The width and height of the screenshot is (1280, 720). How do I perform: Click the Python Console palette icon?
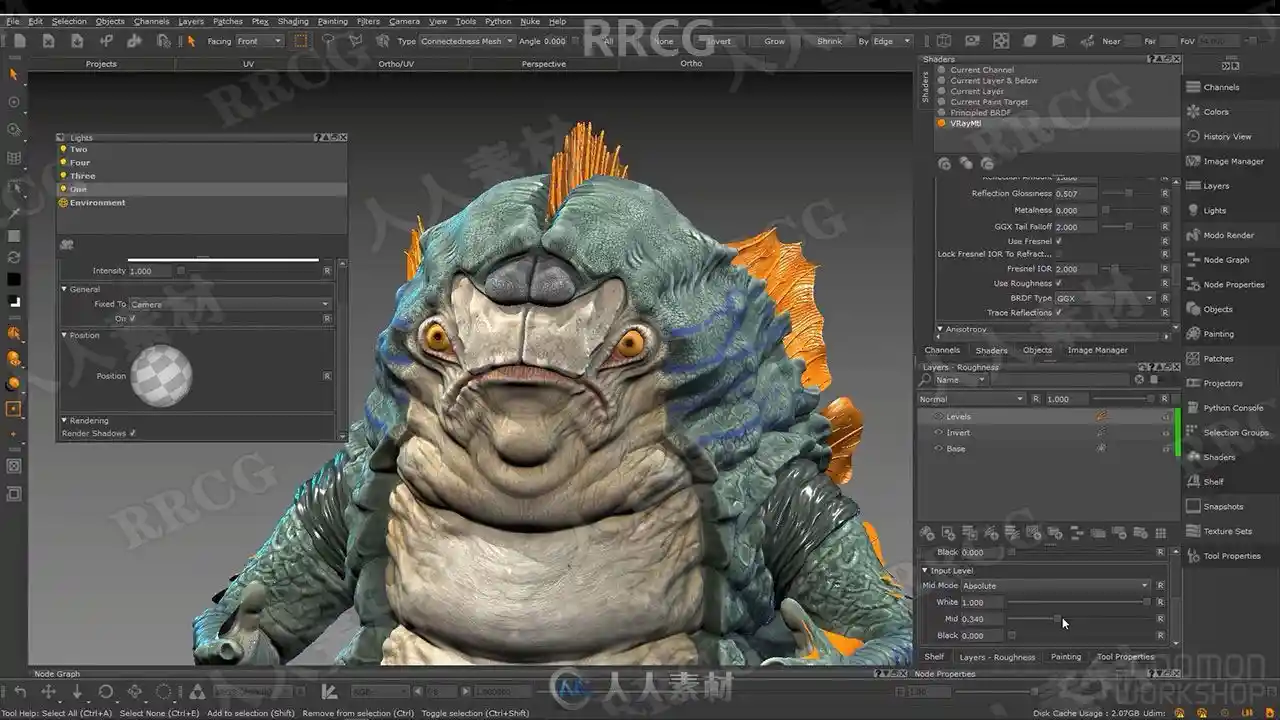[x=1193, y=408]
